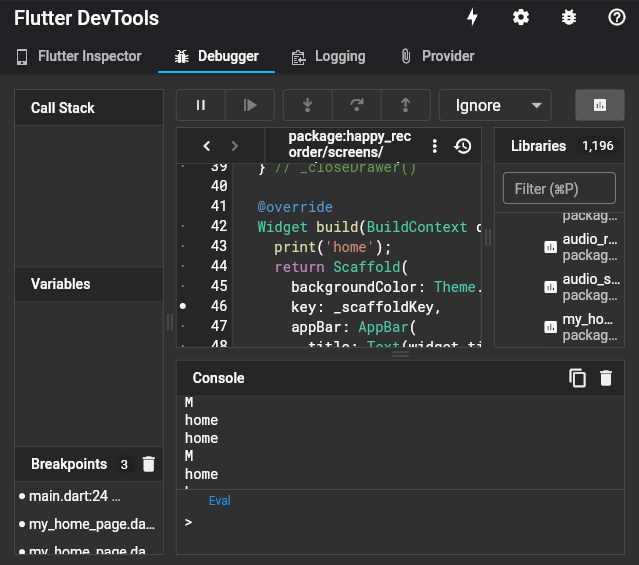Image resolution: width=639 pixels, height=565 pixels.
Task: Grab the code and console split handle
Action: (400, 354)
